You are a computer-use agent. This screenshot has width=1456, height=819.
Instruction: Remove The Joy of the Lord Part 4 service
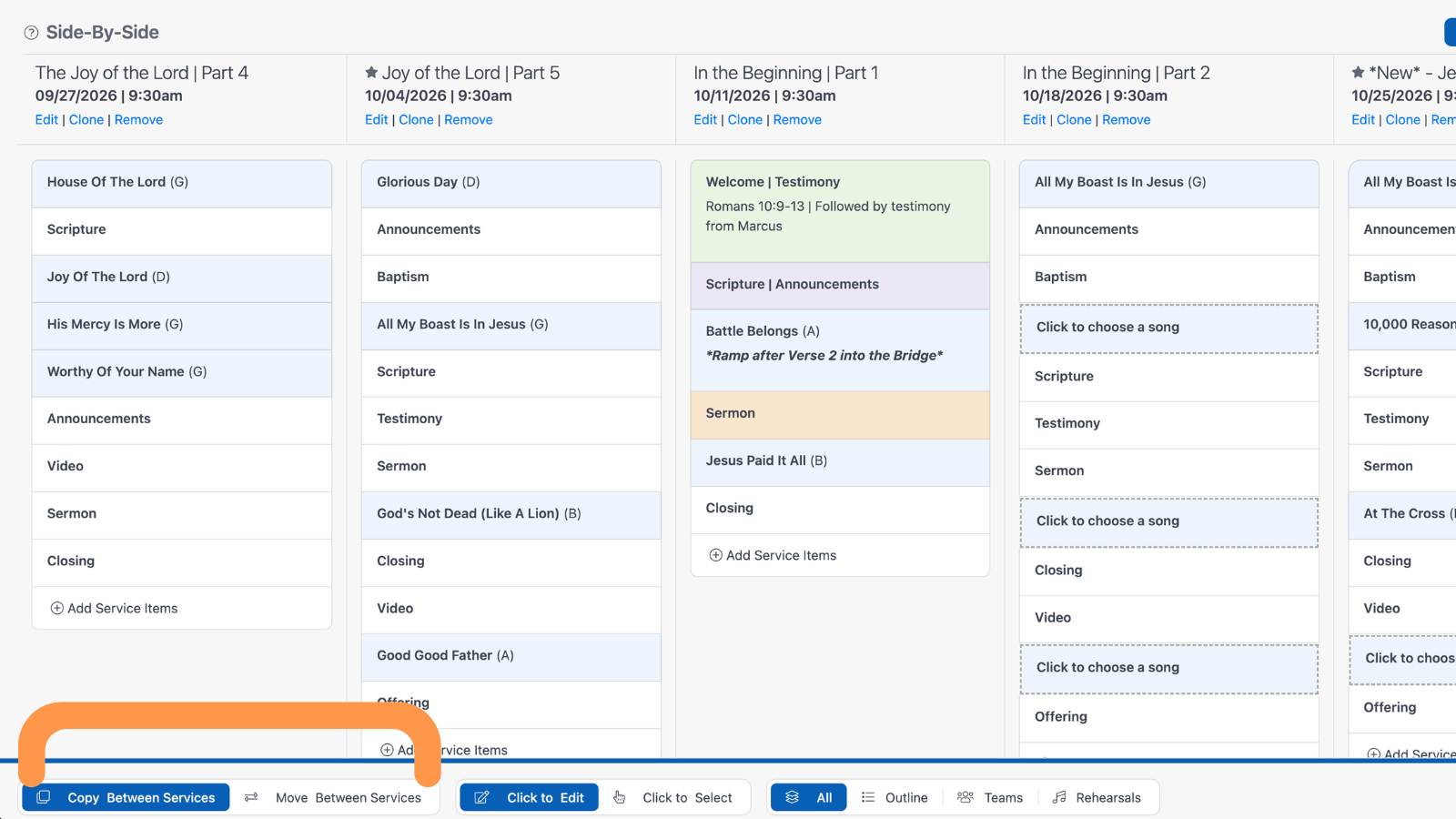138,119
